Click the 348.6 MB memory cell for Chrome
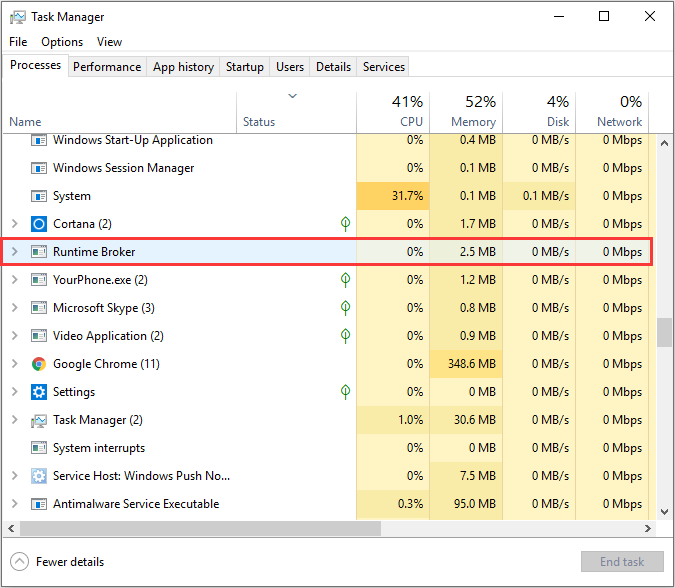Image resolution: width=675 pixels, height=588 pixels. point(466,364)
